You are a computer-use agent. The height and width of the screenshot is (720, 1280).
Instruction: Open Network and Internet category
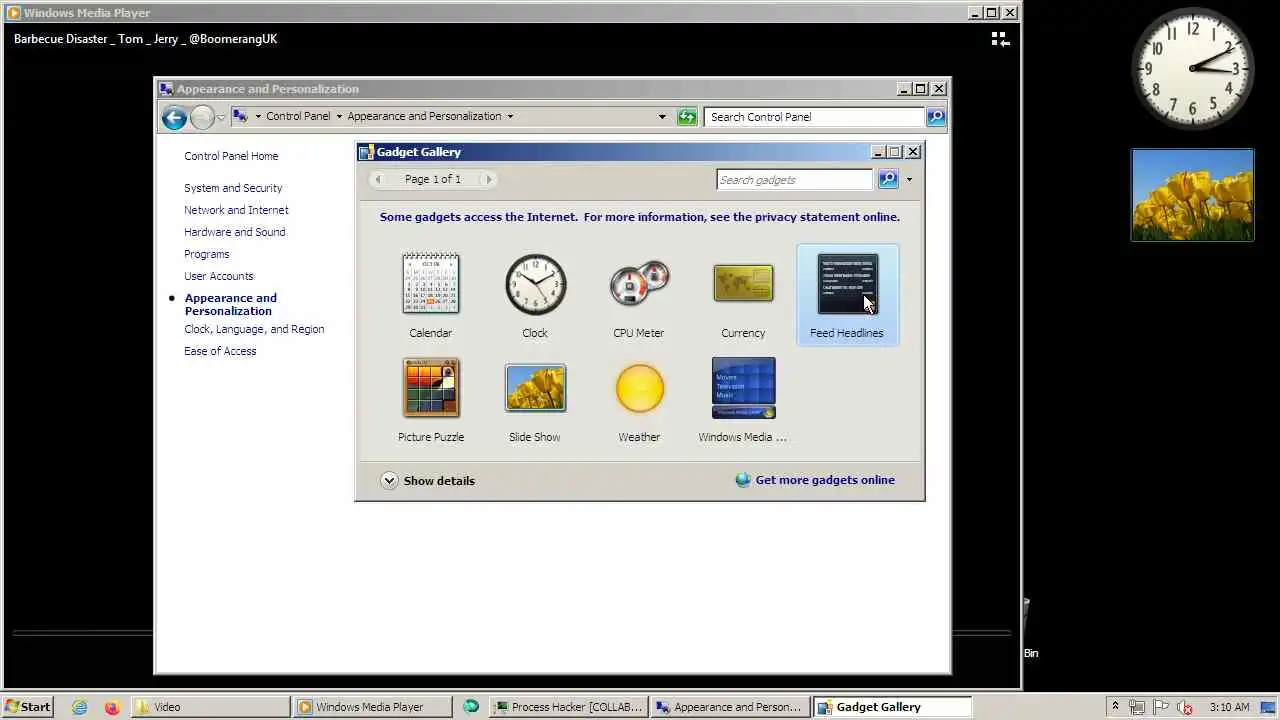pos(236,210)
